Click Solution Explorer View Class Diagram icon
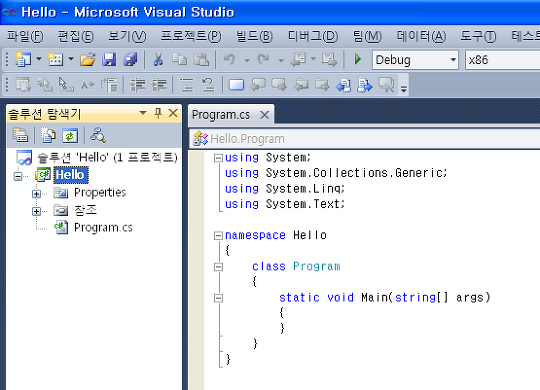The image size is (540, 390). pyautogui.click(x=98, y=135)
